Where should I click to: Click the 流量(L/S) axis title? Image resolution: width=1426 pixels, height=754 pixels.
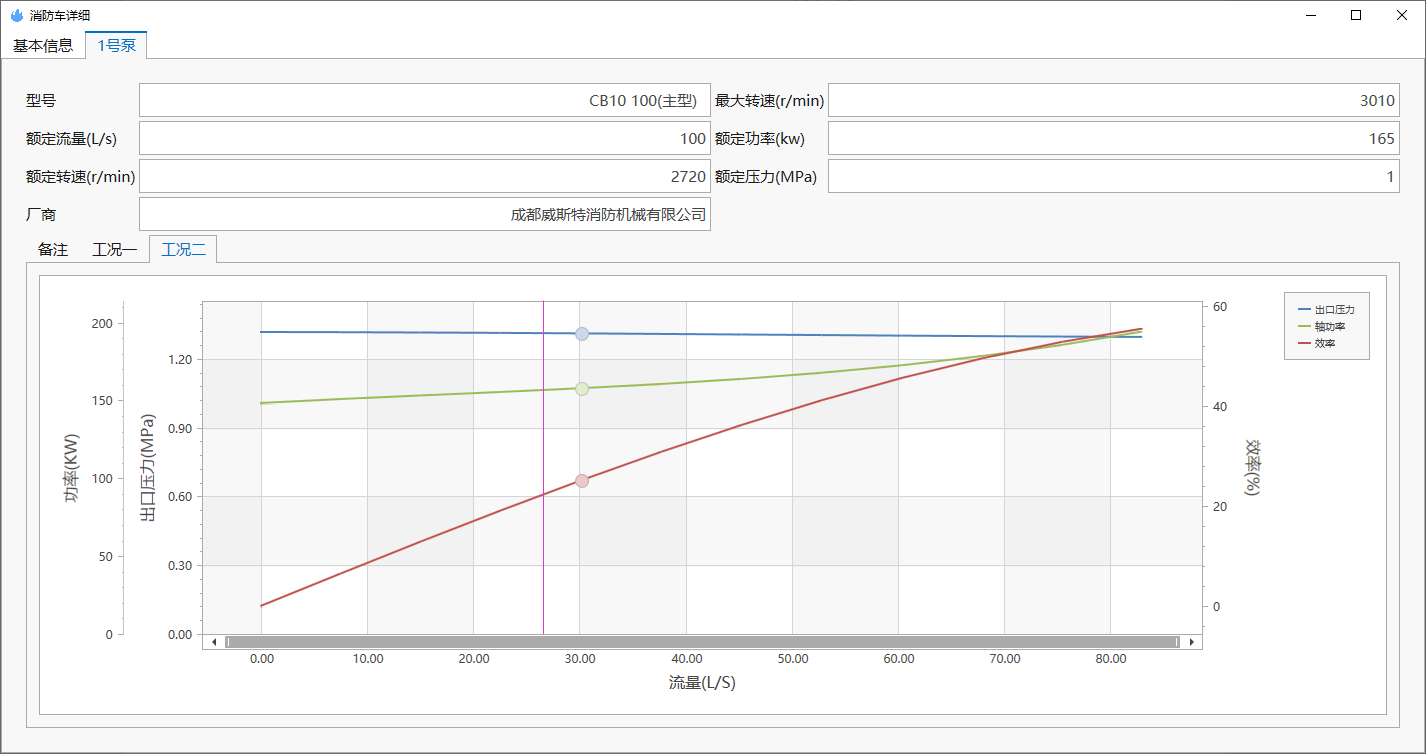point(702,683)
